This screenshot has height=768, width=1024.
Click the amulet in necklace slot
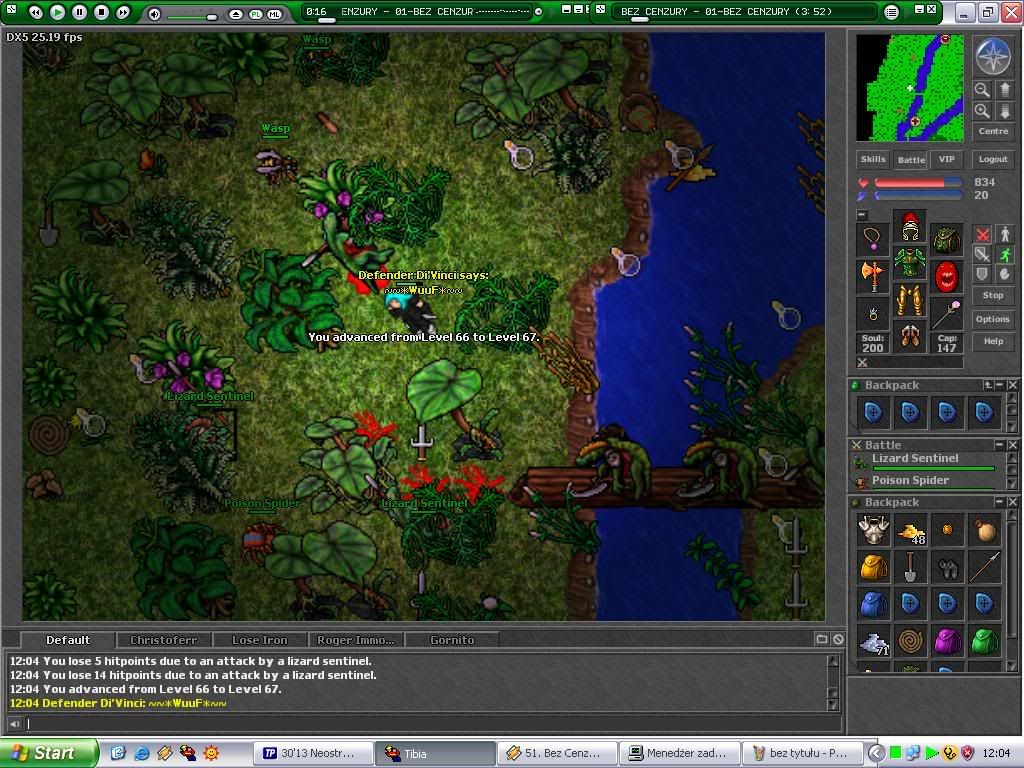coord(873,240)
